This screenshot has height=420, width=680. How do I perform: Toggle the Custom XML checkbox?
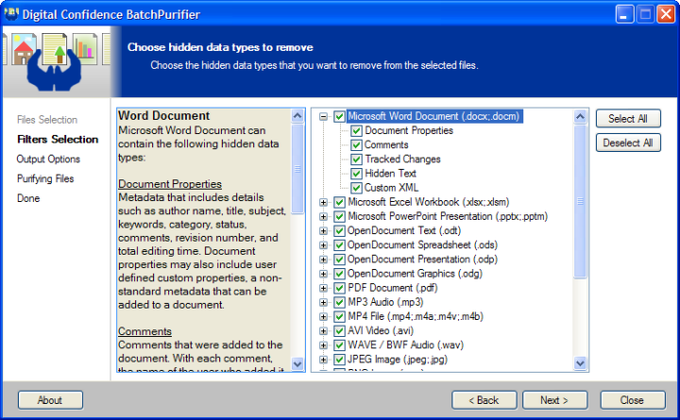click(x=356, y=188)
